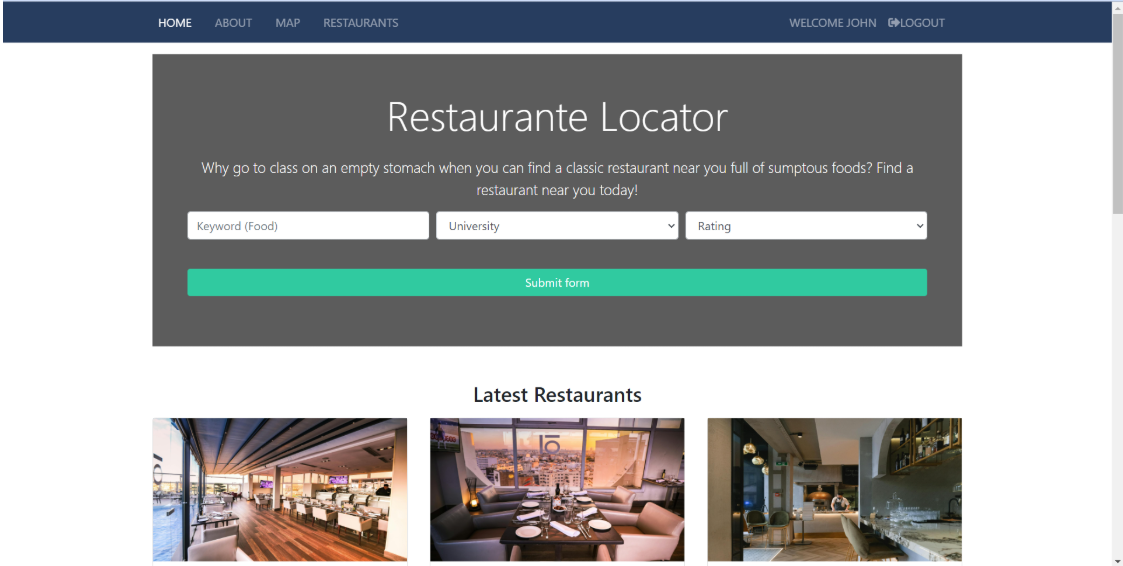Open the University dropdown
Screen dimensions: 1123x566
pos(557,226)
